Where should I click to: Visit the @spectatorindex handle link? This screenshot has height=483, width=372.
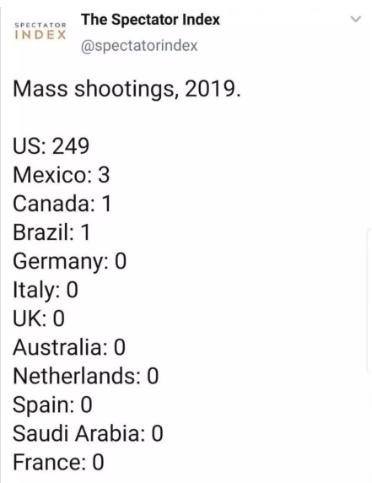point(139,45)
